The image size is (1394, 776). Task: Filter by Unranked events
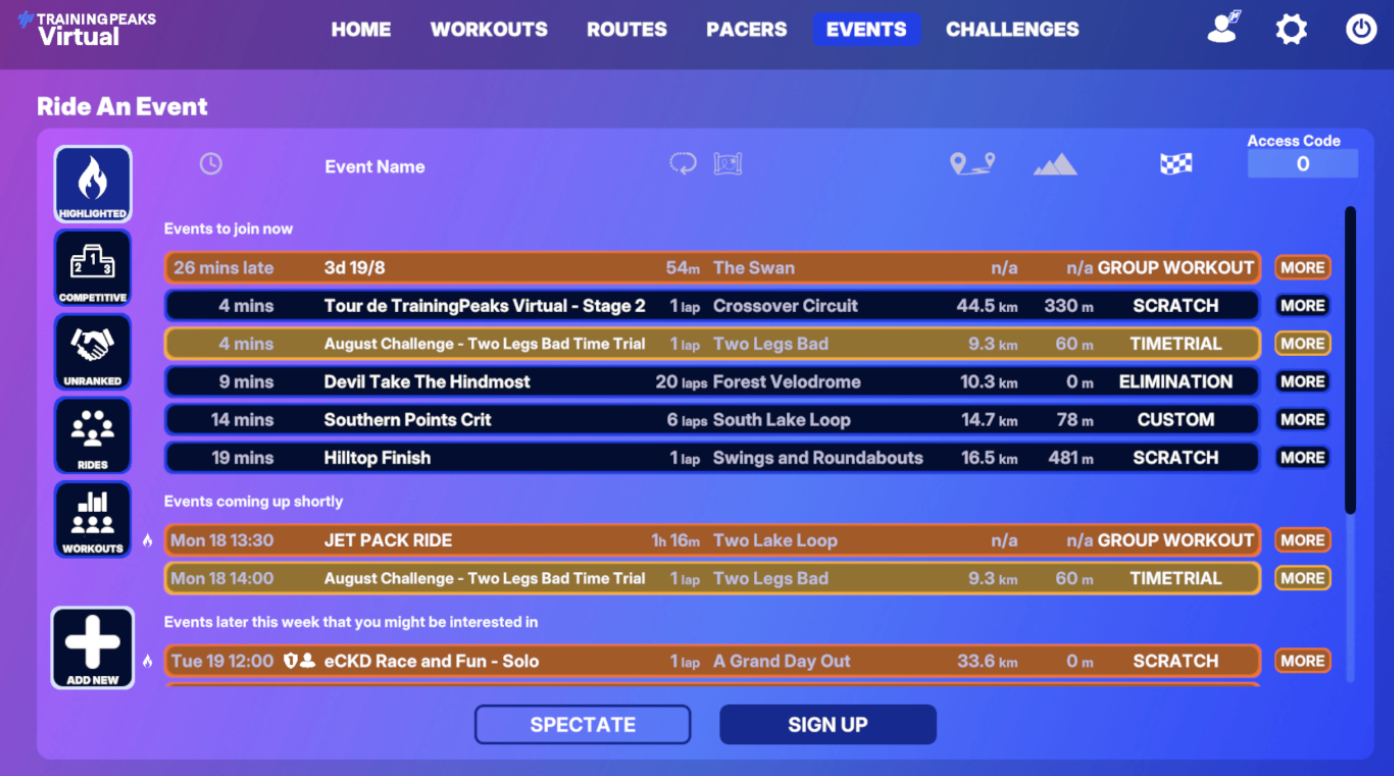93,352
